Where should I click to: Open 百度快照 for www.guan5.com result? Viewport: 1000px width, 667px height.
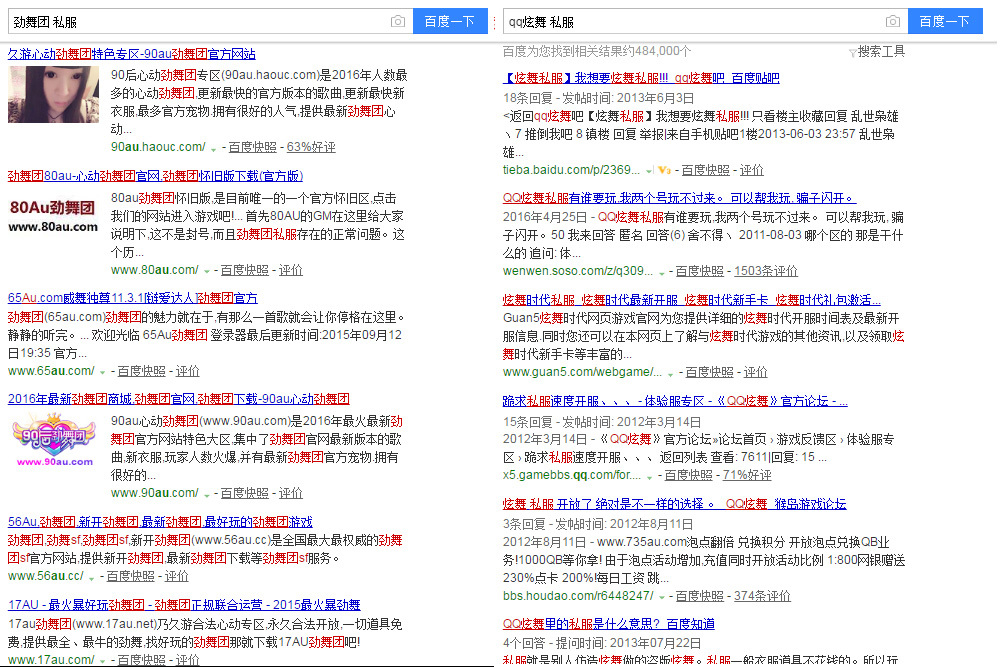tap(710, 372)
